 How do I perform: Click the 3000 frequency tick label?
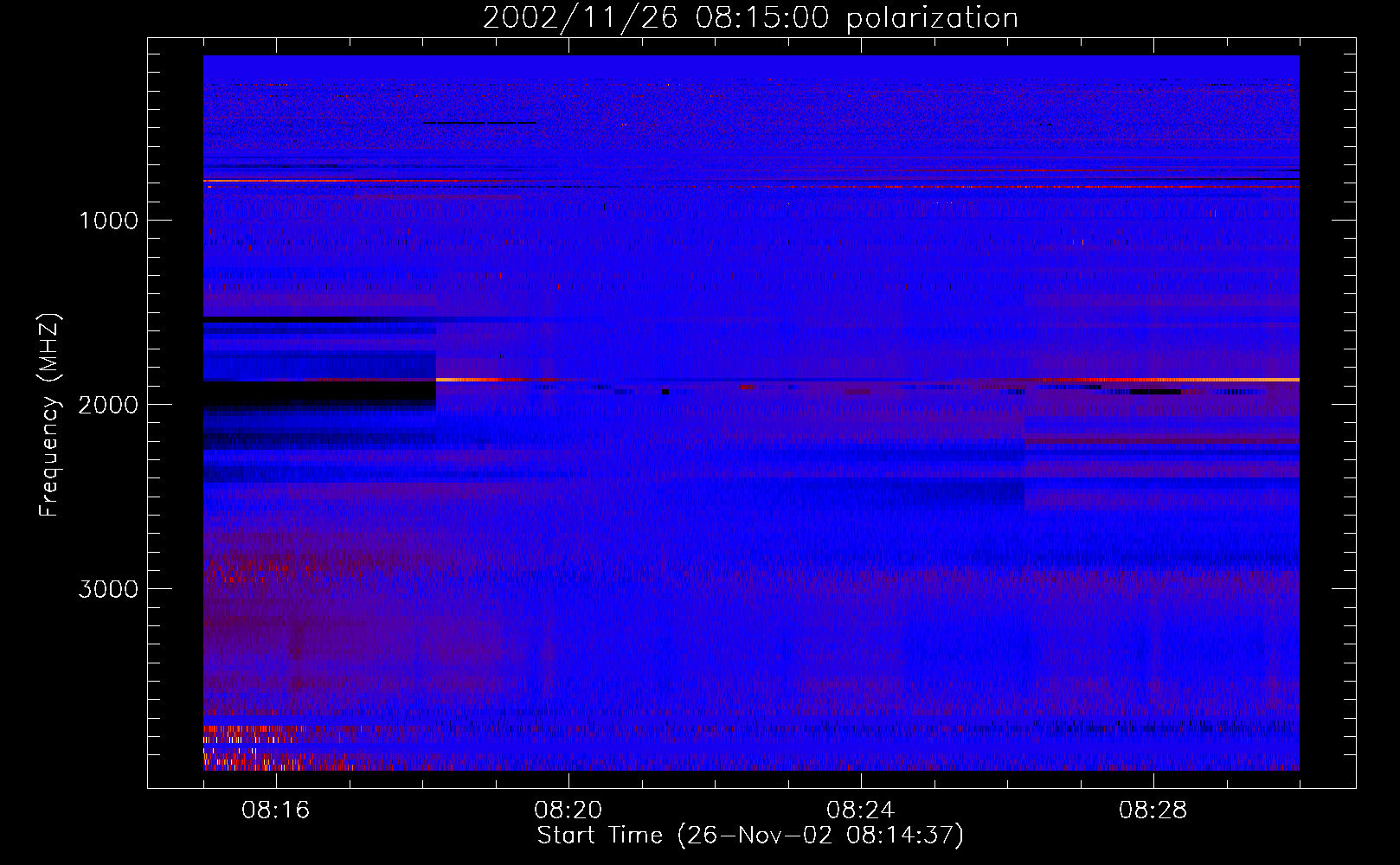108,589
